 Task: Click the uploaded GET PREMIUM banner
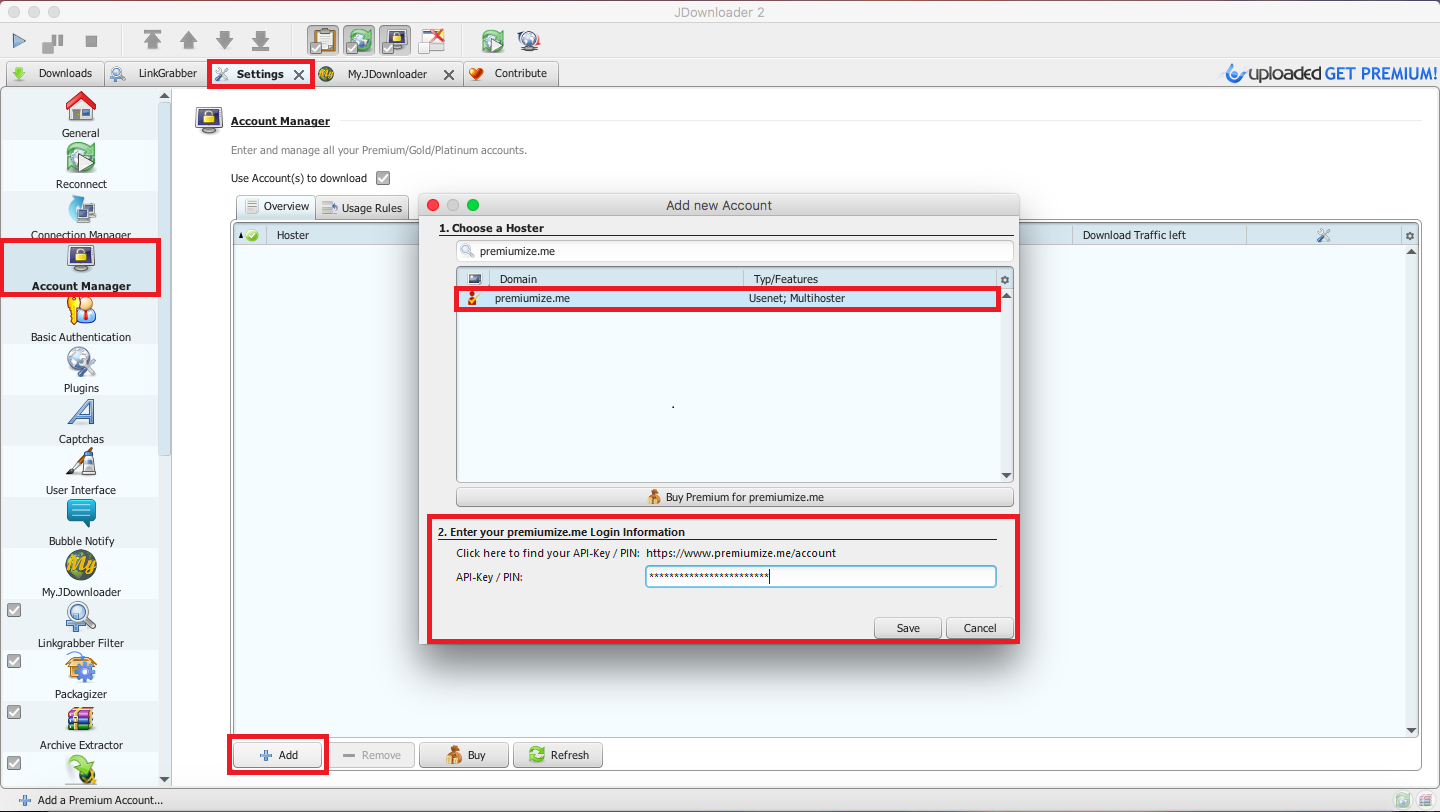[1331, 73]
